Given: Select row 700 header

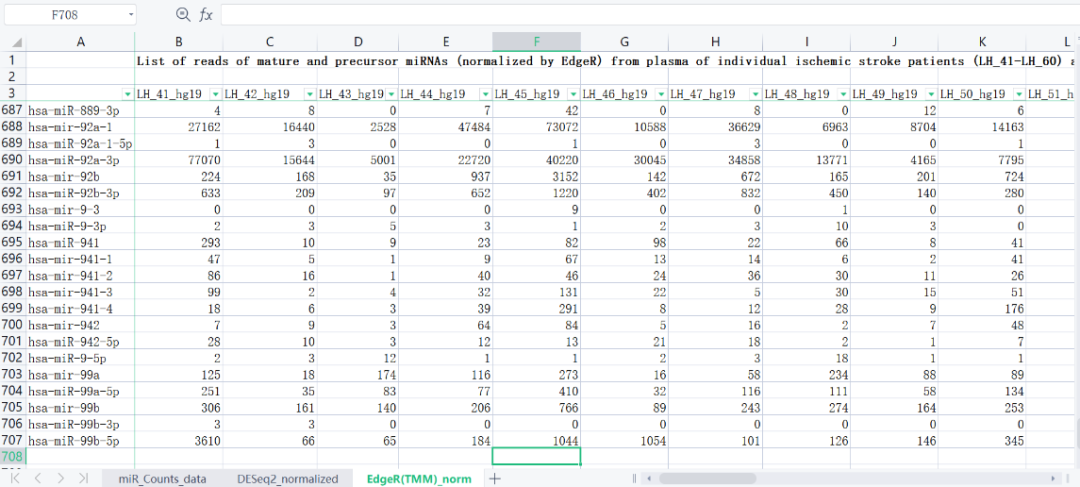Looking at the screenshot, I should point(13,324).
